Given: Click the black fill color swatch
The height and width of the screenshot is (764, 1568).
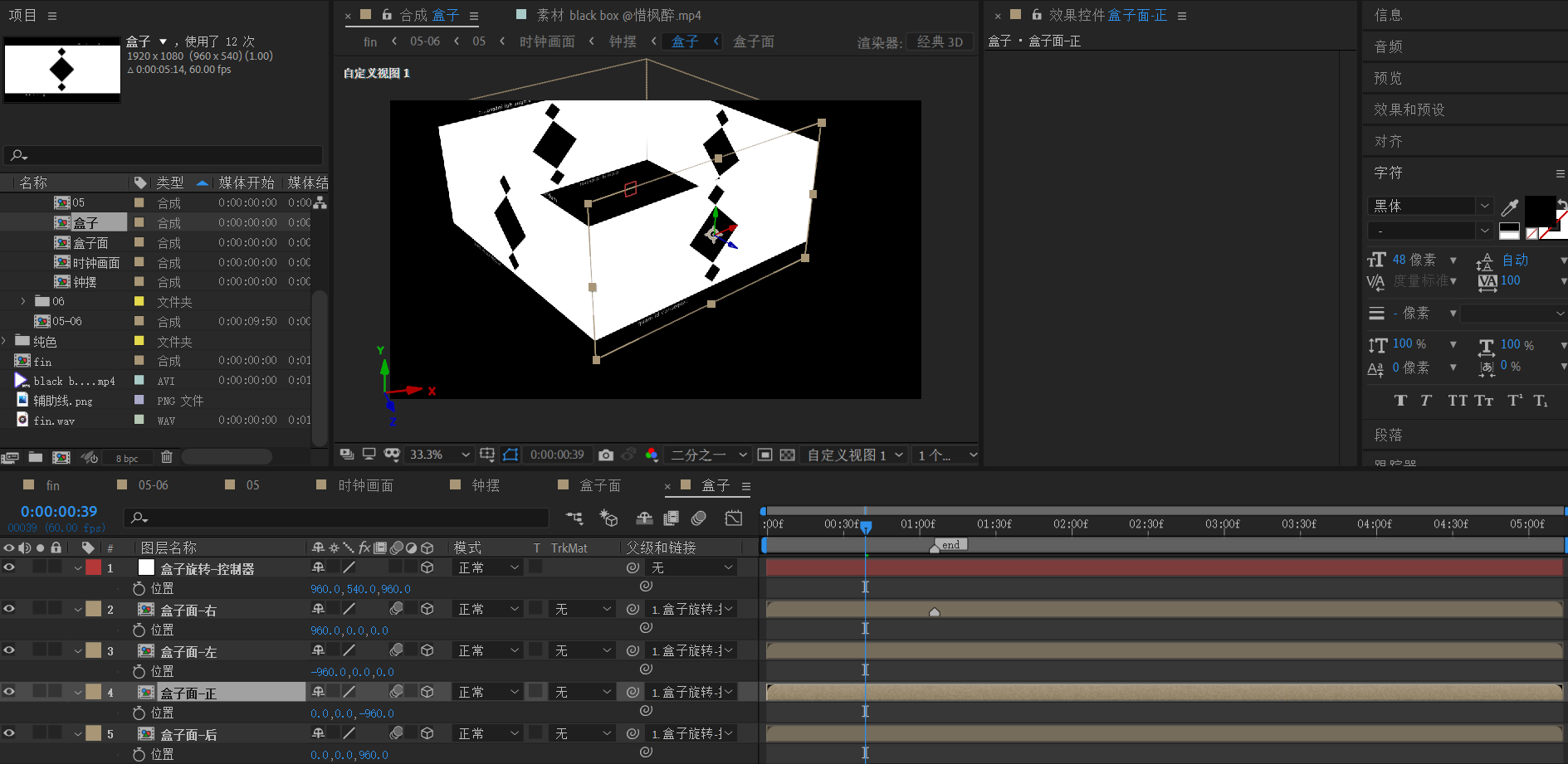Looking at the screenshot, I should click(x=1540, y=211).
